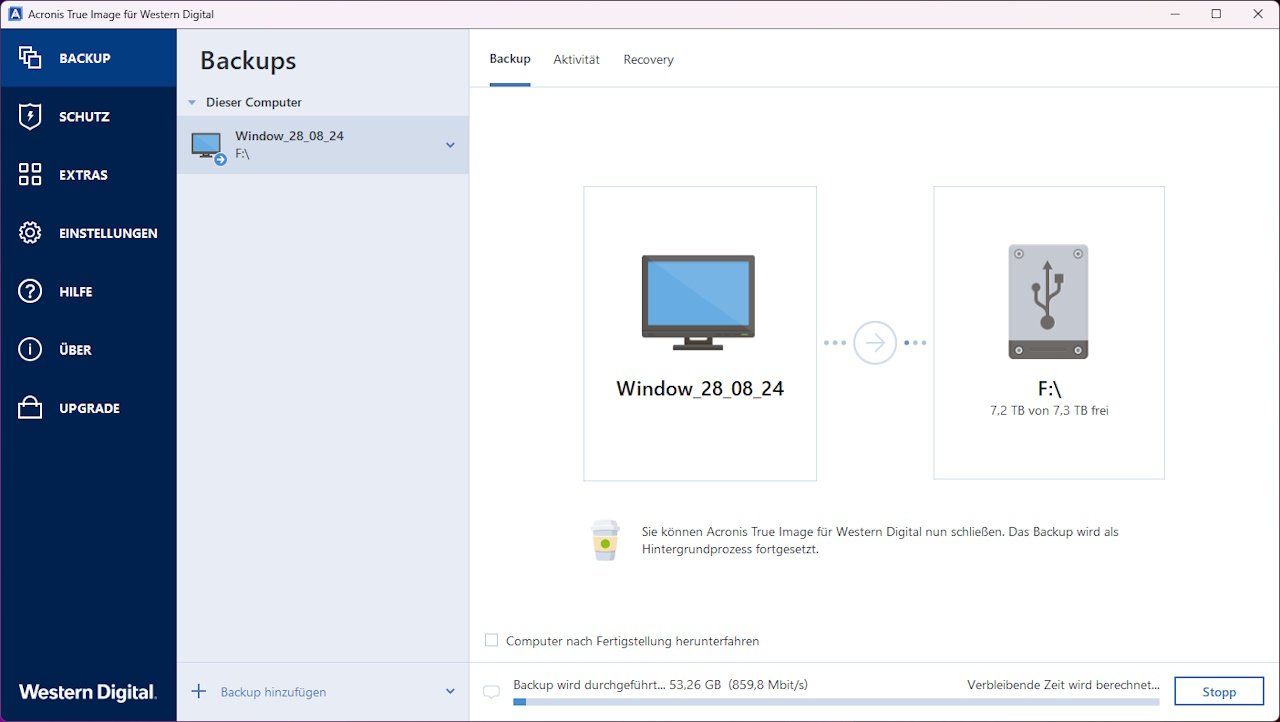Click the USB drive destination icon
Viewport: 1280px width, 722px height.
1048,301
